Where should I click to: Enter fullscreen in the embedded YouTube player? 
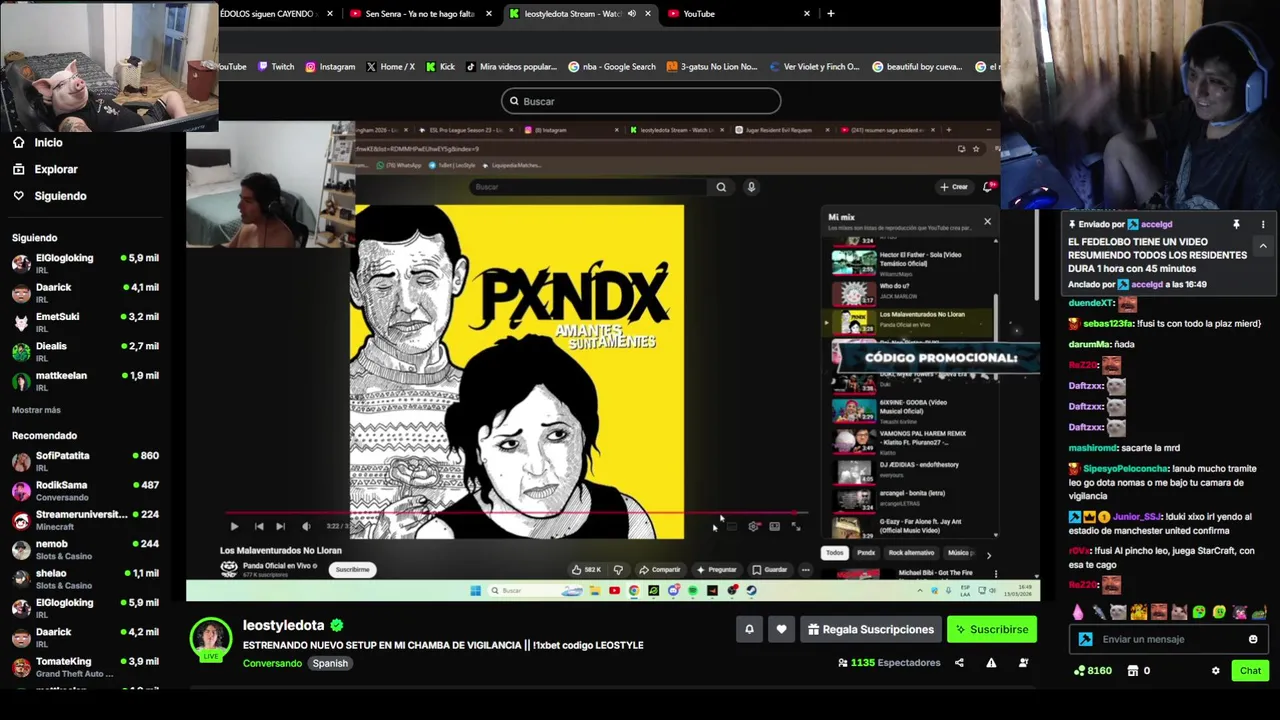coord(796,526)
